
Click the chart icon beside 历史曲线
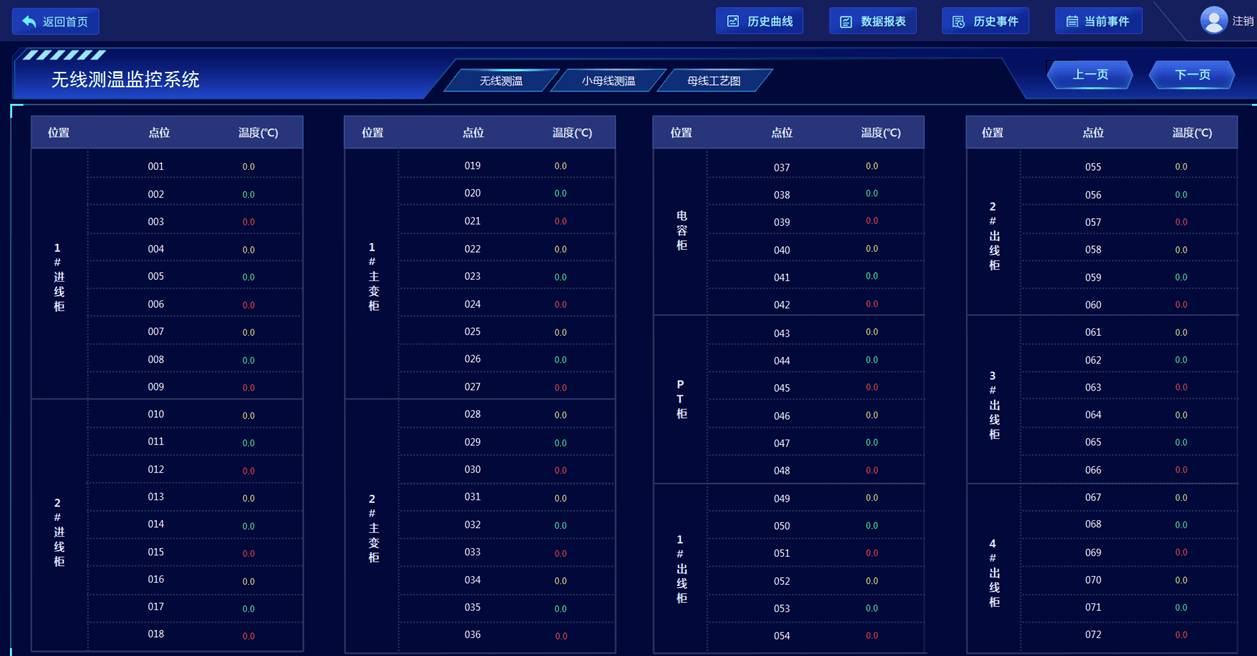(x=733, y=21)
